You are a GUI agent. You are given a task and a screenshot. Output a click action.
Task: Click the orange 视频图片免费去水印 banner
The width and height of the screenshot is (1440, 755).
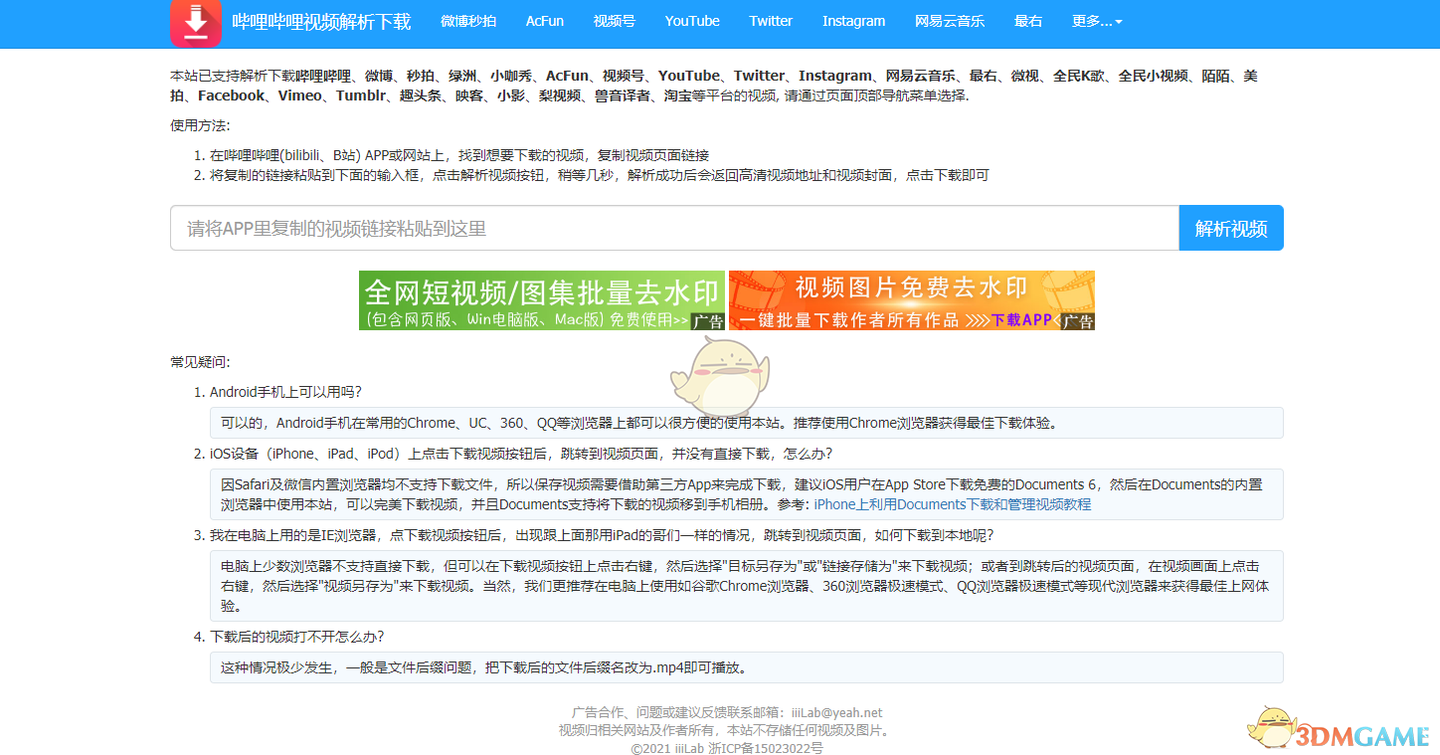point(911,300)
